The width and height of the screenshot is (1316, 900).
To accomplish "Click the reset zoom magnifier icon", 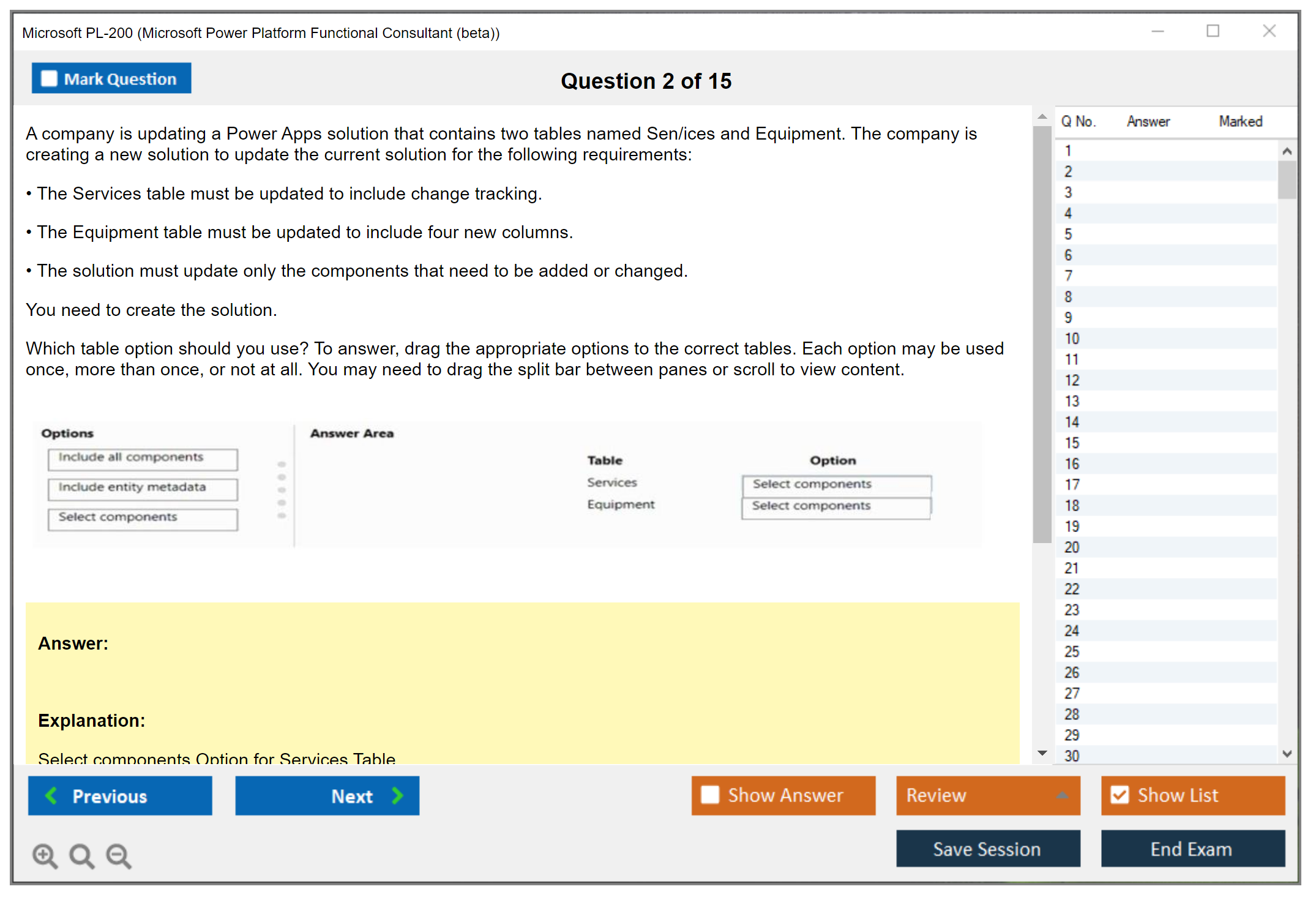I will pos(81,855).
